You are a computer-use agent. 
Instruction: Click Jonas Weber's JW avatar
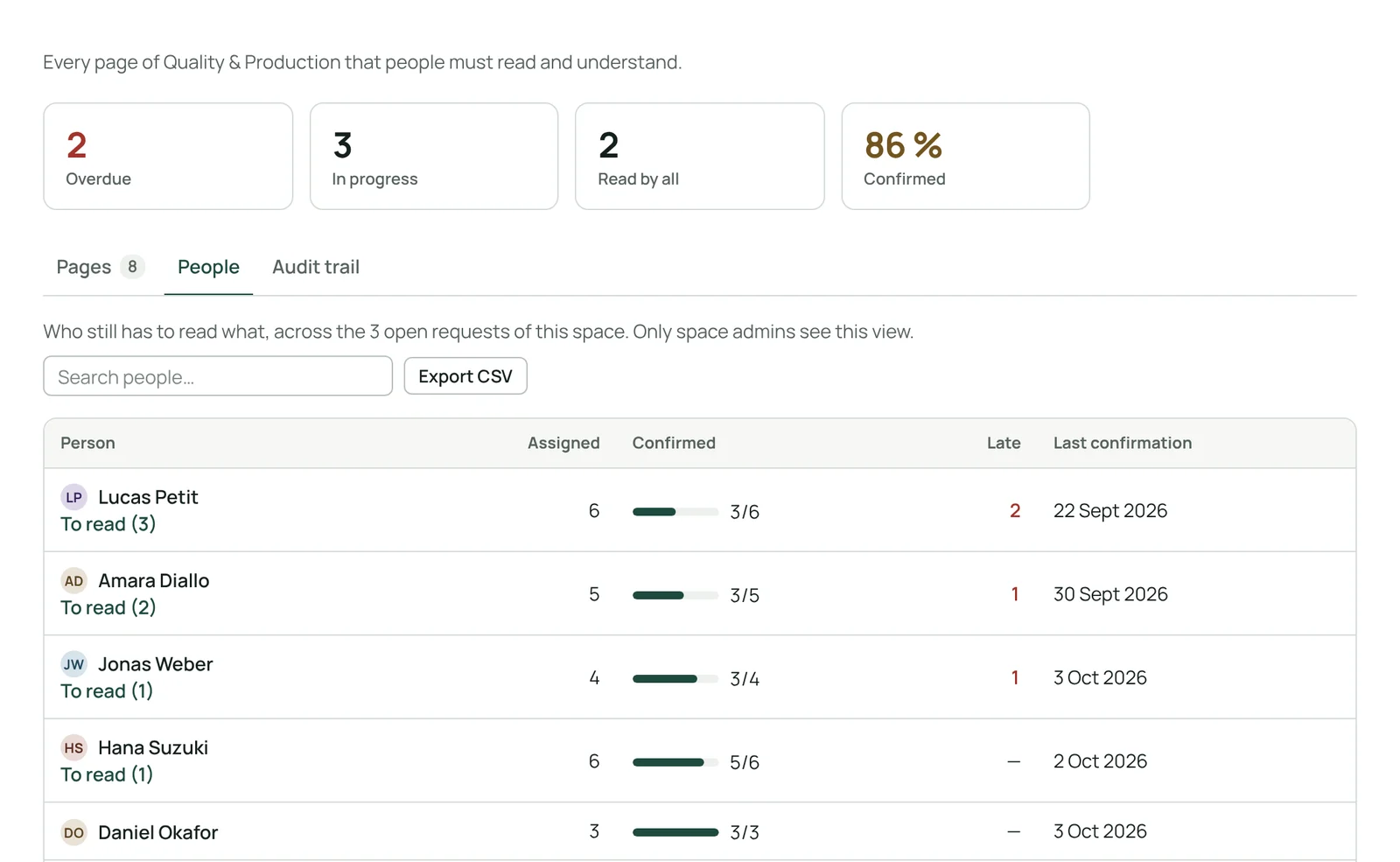tap(74, 664)
